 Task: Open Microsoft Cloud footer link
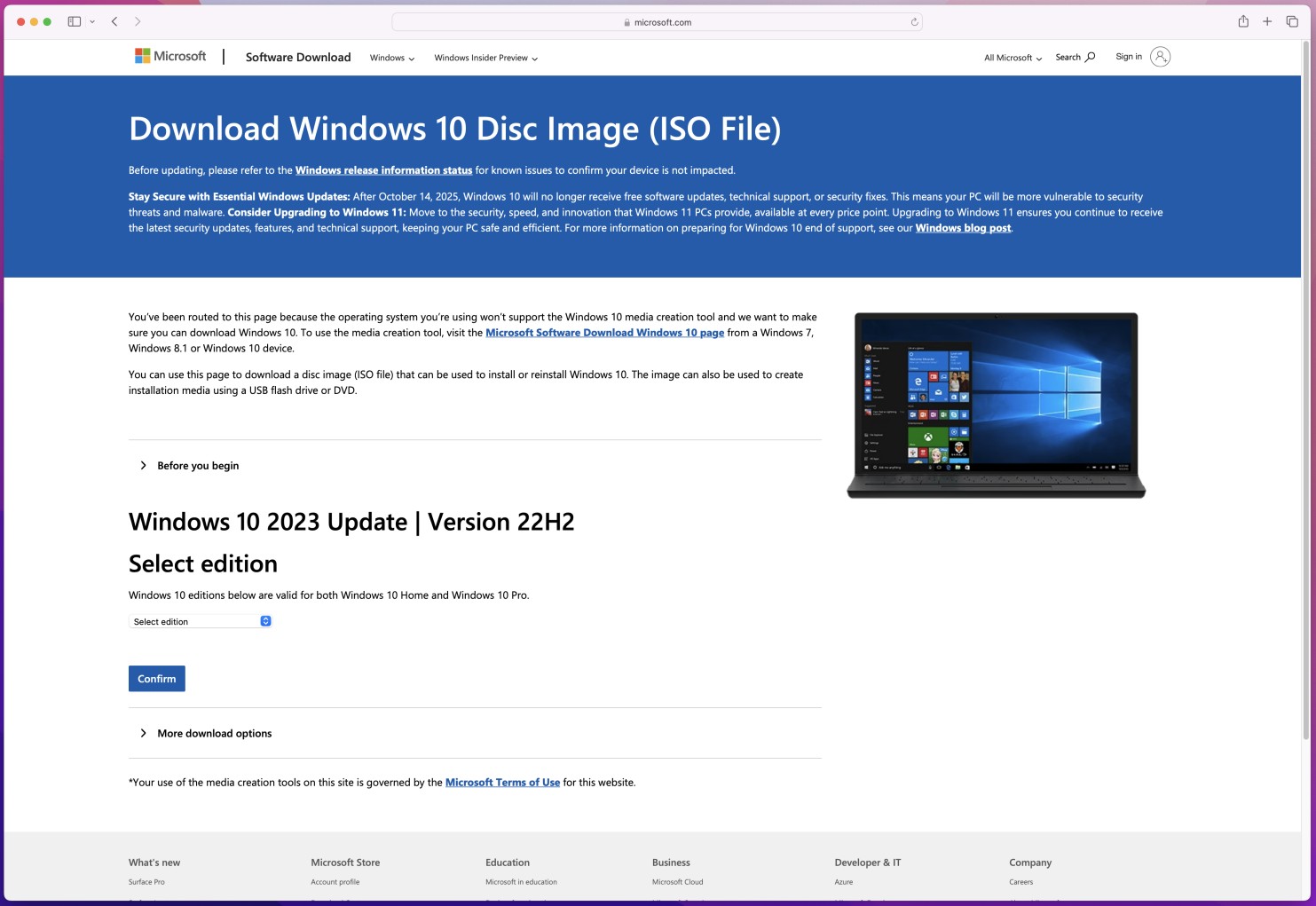tap(677, 882)
